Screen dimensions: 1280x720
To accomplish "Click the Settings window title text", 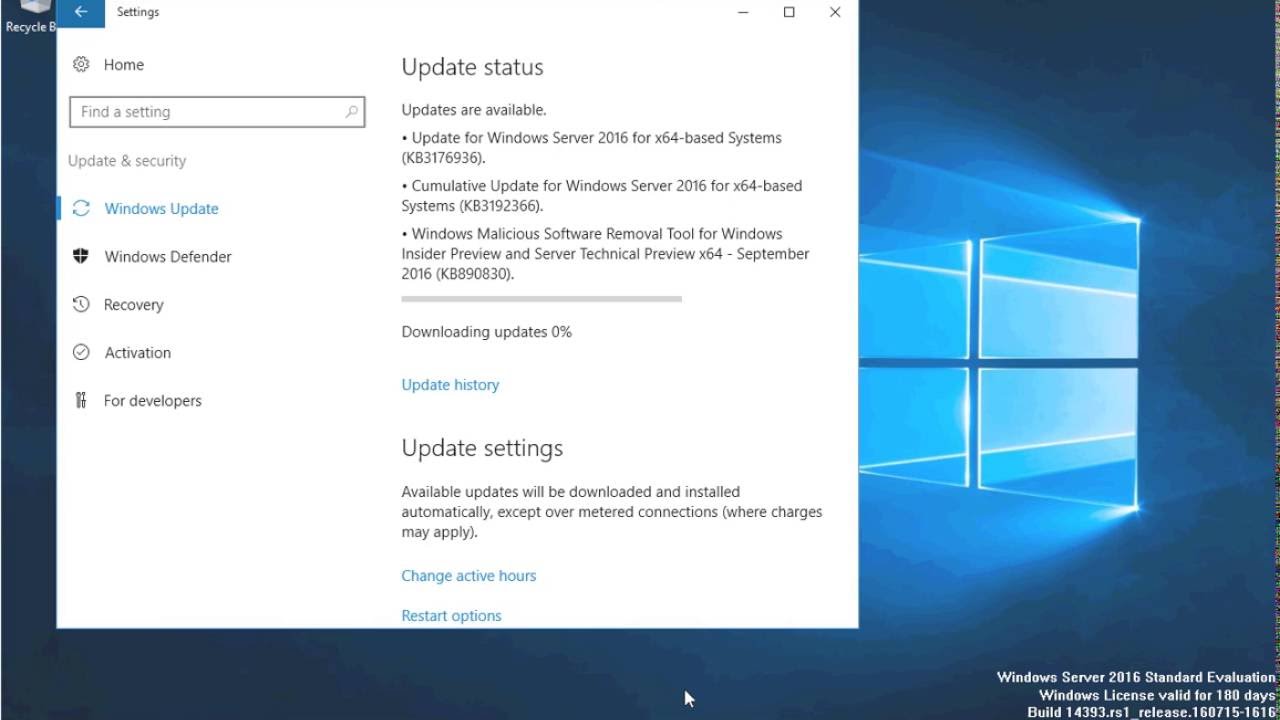I will [x=138, y=12].
